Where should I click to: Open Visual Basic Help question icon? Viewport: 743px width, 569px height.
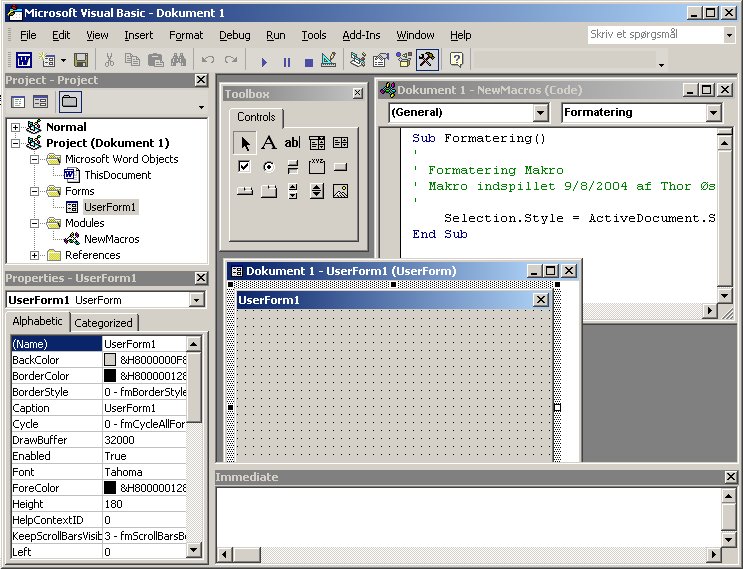456,60
